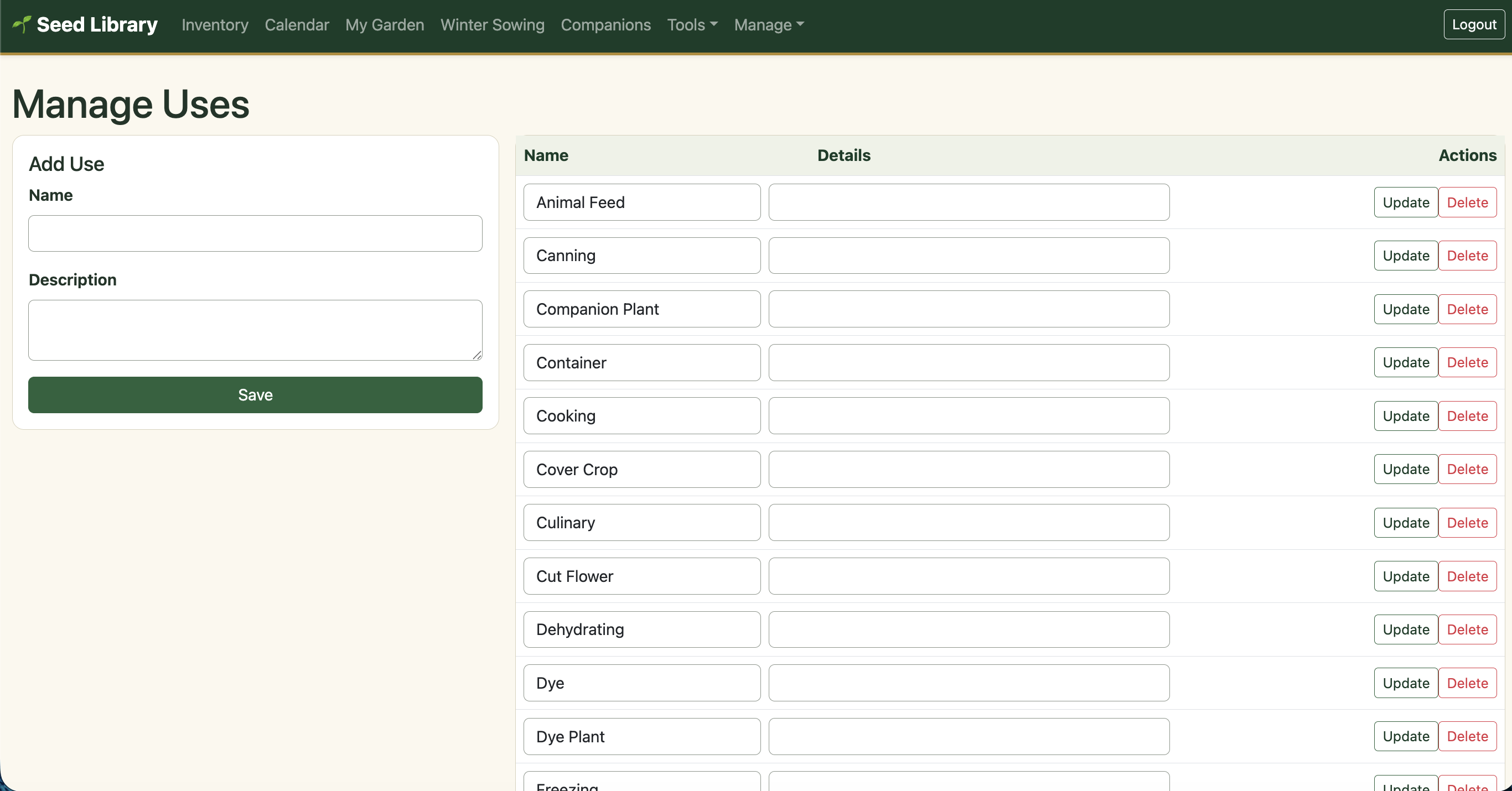The image size is (1512, 791).
Task: Click the Logout button
Action: (x=1474, y=25)
